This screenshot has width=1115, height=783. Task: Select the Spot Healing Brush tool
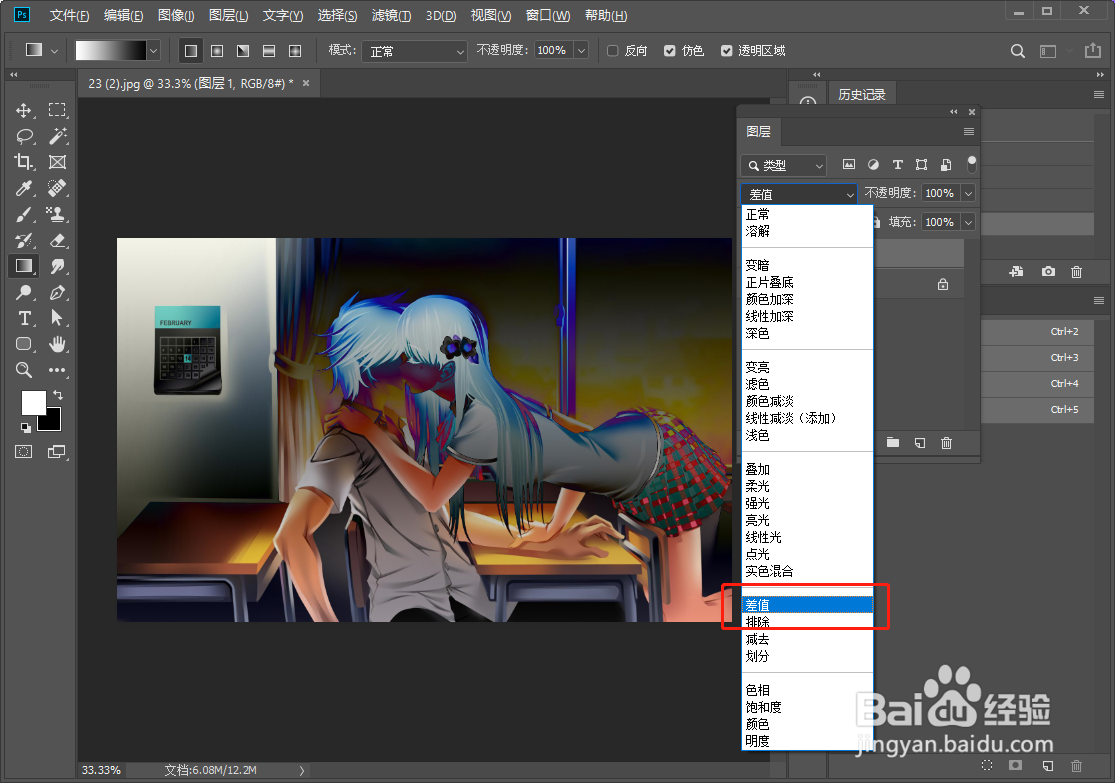tap(57, 188)
